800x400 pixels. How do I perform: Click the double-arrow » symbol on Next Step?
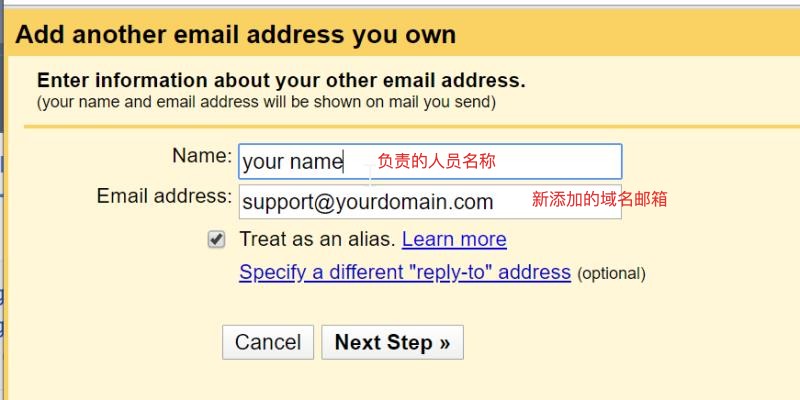[x=444, y=343]
